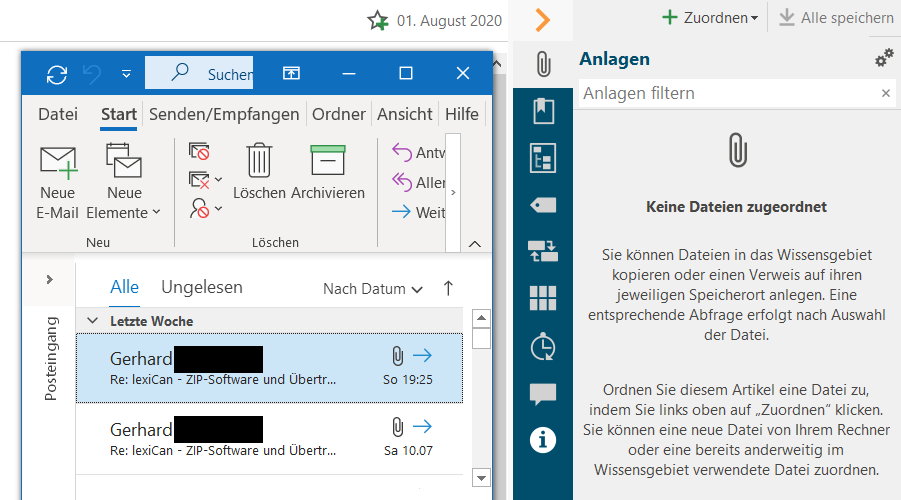Collapse the Letzte Woche group
The height and width of the screenshot is (500, 901).
[x=94, y=321]
